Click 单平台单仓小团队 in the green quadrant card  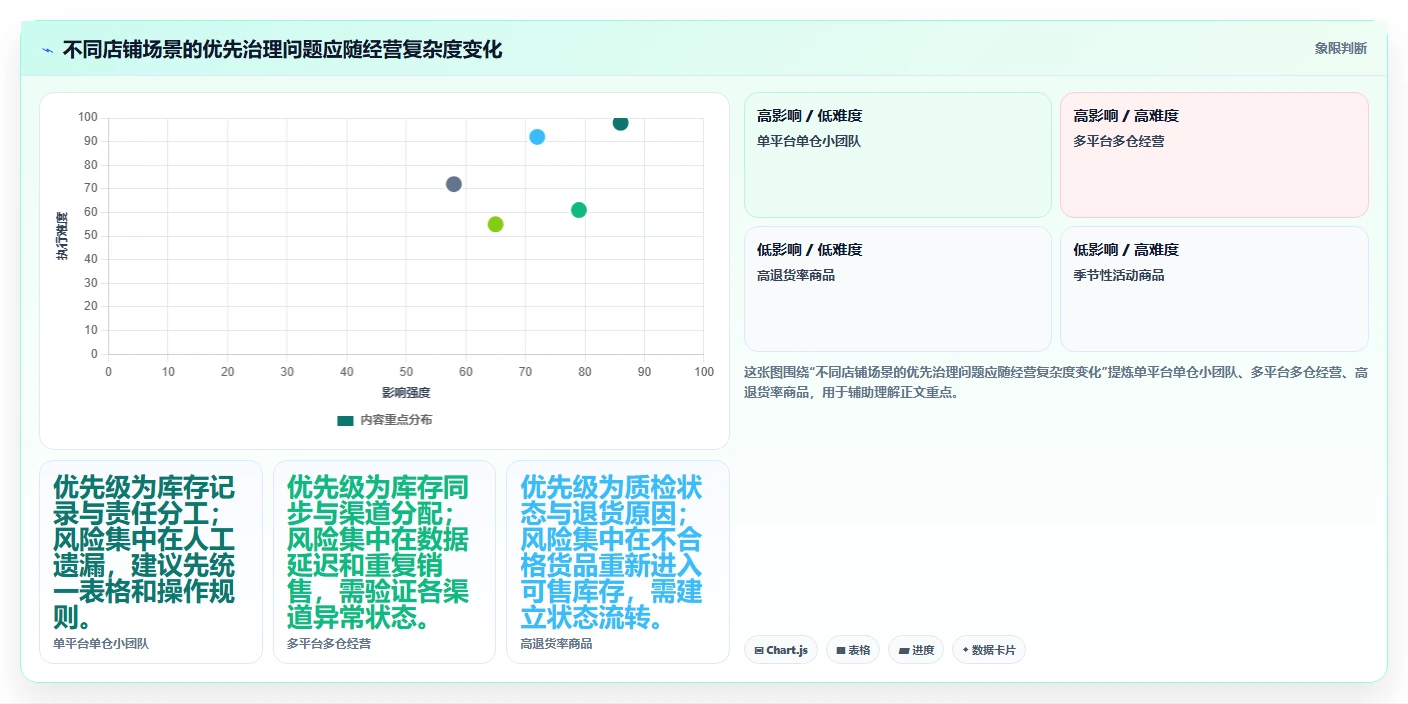point(809,141)
